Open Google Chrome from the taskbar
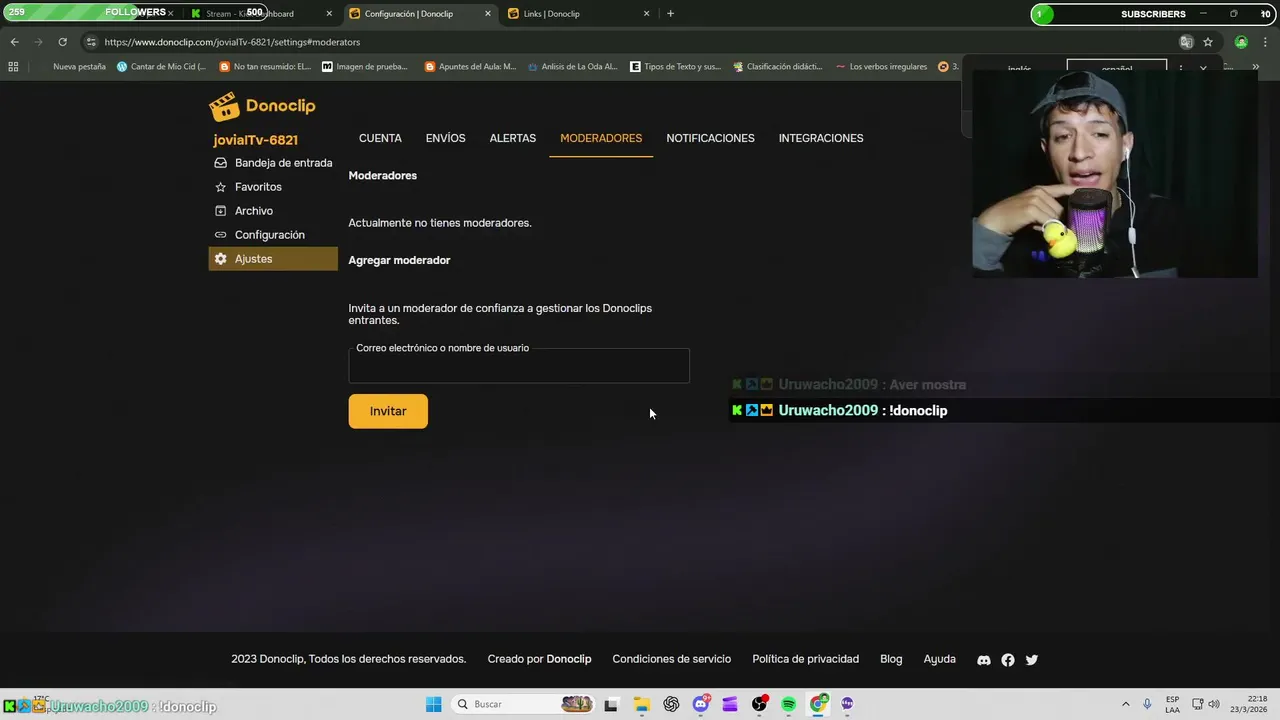Image resolution: width=1280 pixels, height=720 pixels. 819,704
